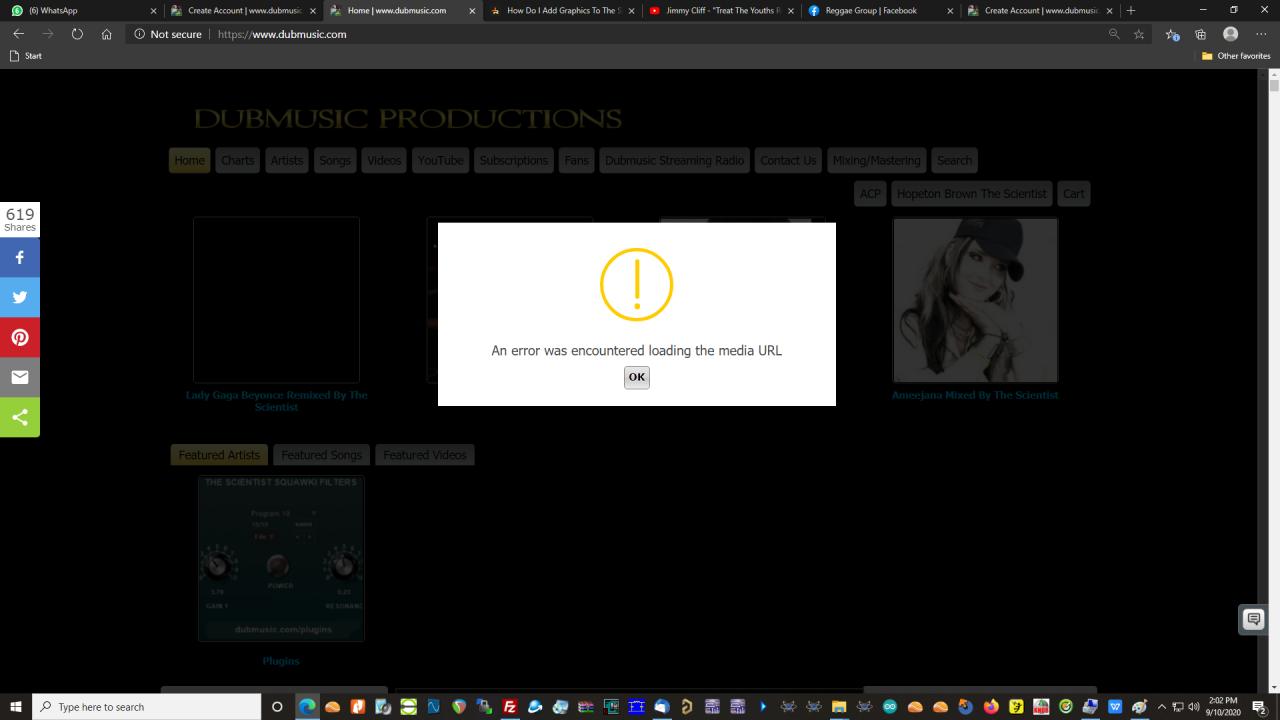The height and width of the screenshot is (720, 1280).
Task: Select the Featured Songs tab
Action: coord(321,455)
